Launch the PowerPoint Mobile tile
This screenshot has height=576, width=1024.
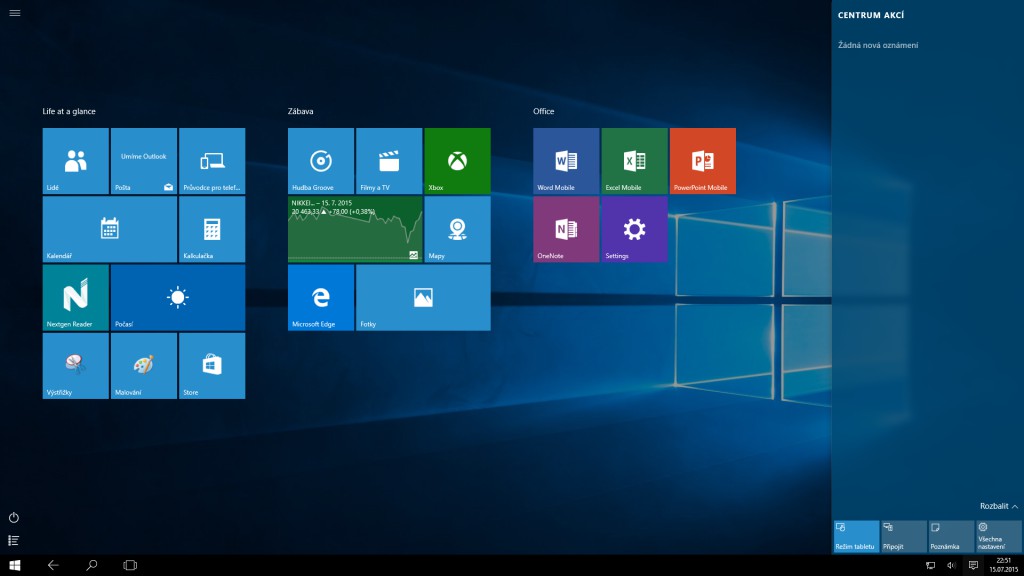[703, 161]
